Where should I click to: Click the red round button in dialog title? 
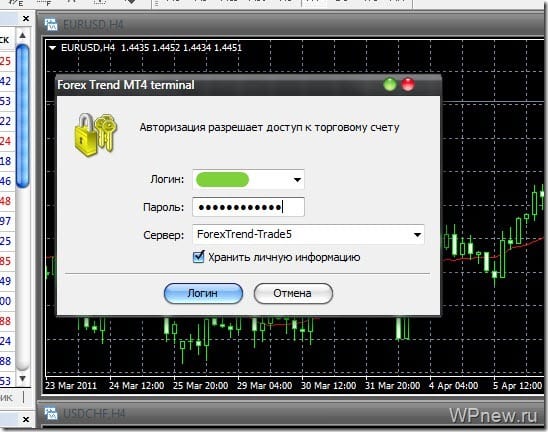point(408,85)
